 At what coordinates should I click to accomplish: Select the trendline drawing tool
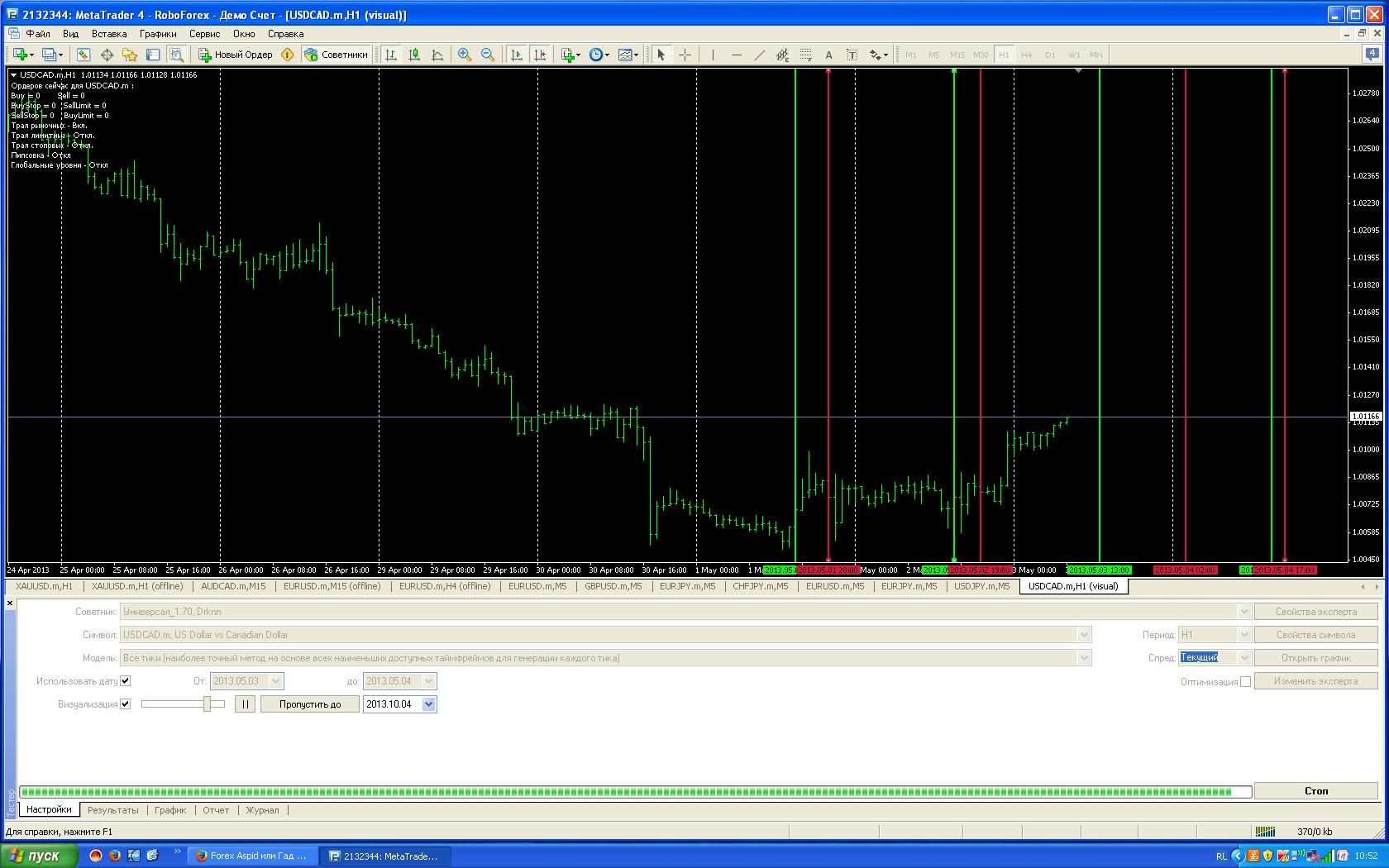tap(759, 55)
